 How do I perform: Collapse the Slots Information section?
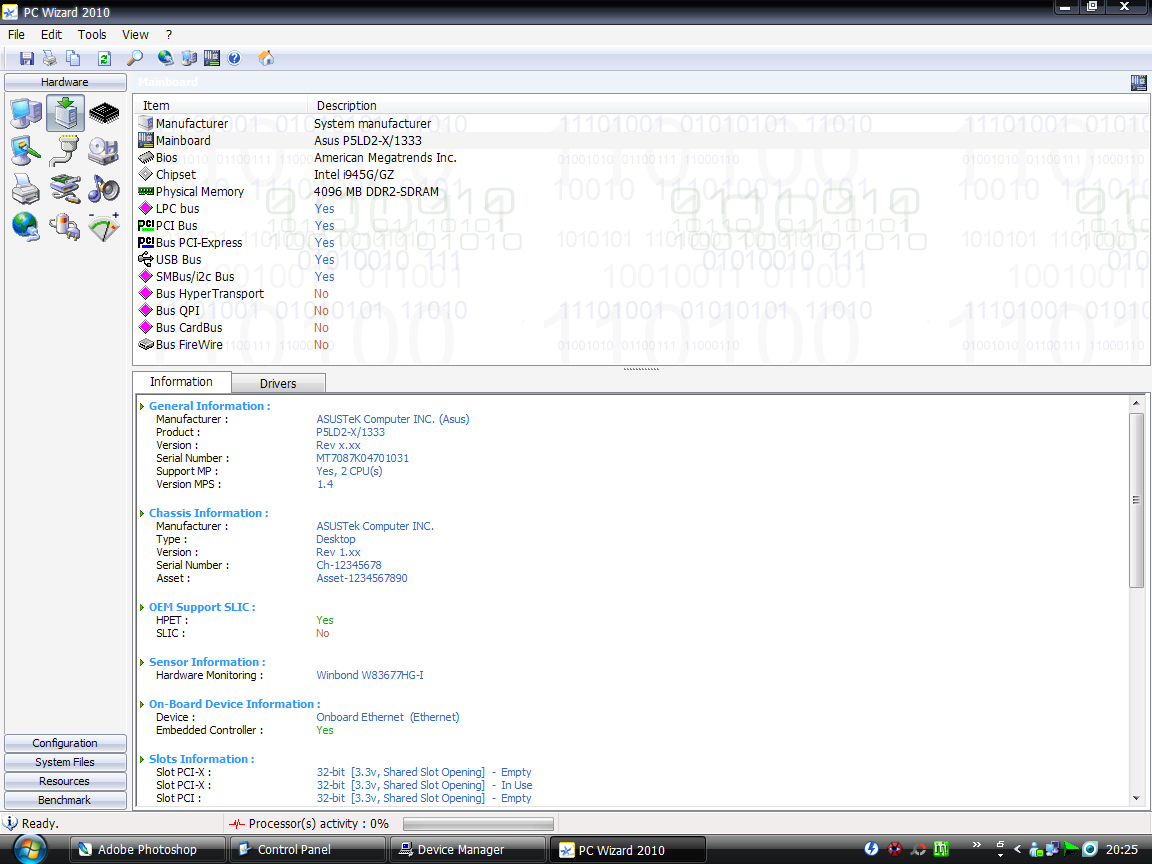tap(142, 760)
